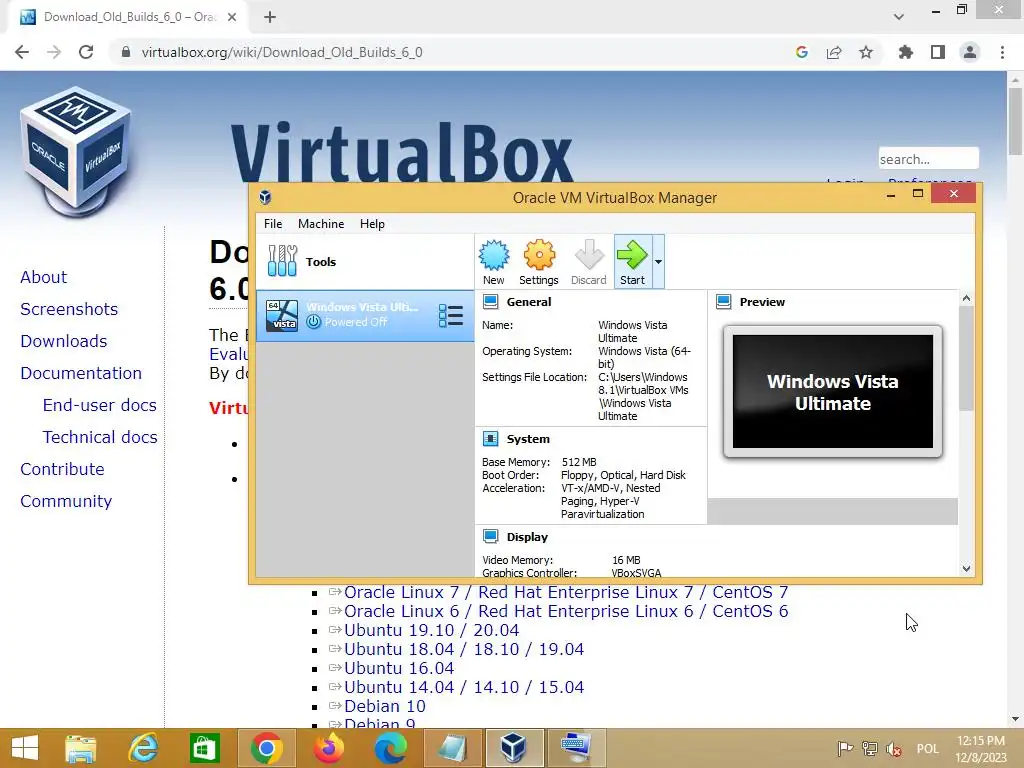This screenshot has height=768, width=1024.
Task: Open Internet Explorer from the taskbar
Action: point(144,748)
